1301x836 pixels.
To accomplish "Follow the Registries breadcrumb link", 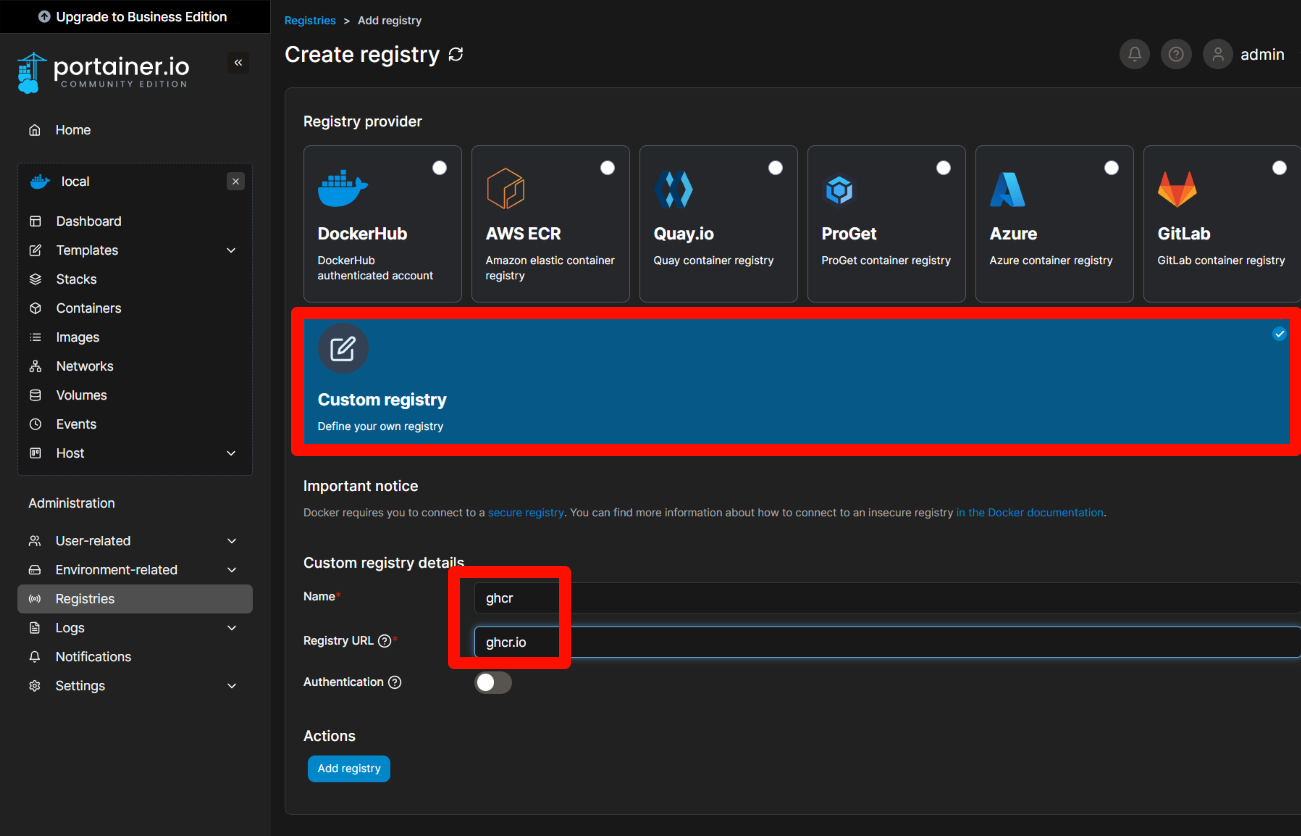I will click(310, 21).
